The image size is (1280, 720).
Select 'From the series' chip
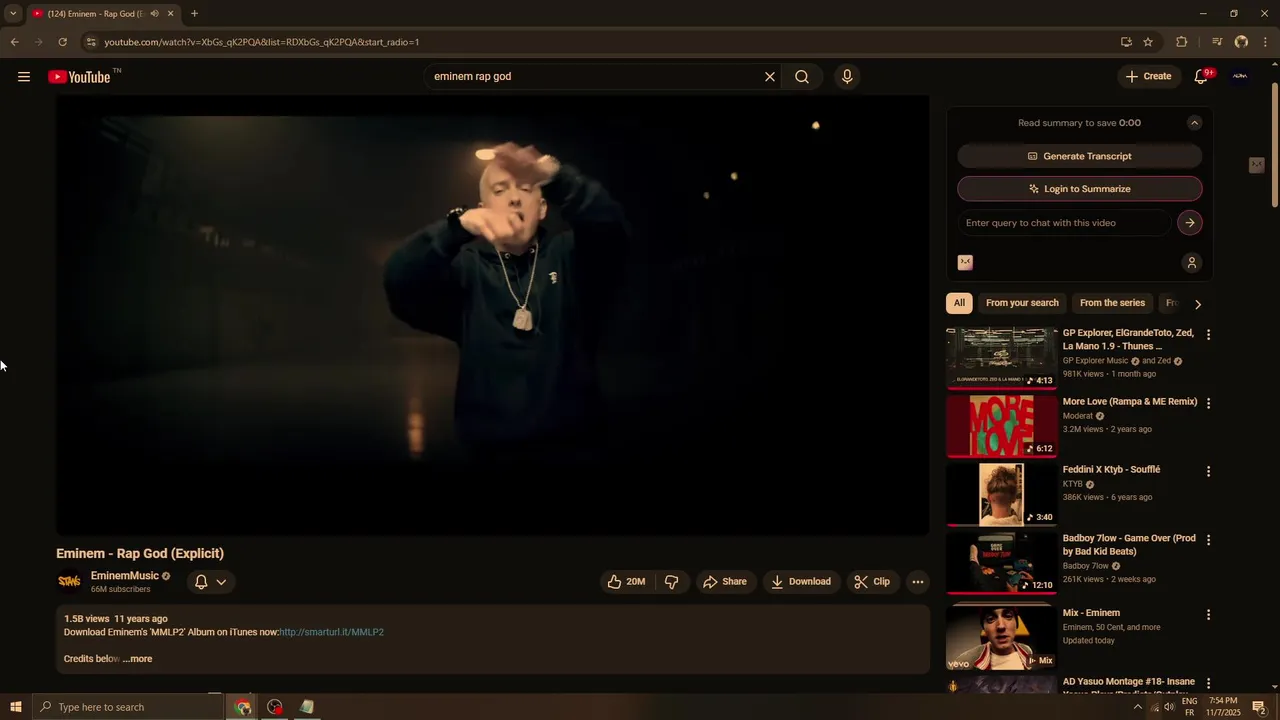1112,303
